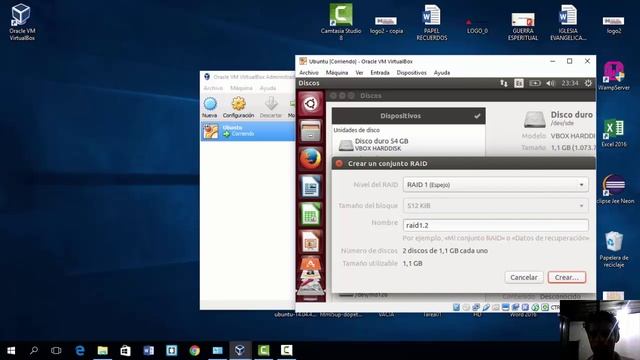Click Crear... button in RAID dialog
Viewport: 640px width, 360px height.
(567, 277)
